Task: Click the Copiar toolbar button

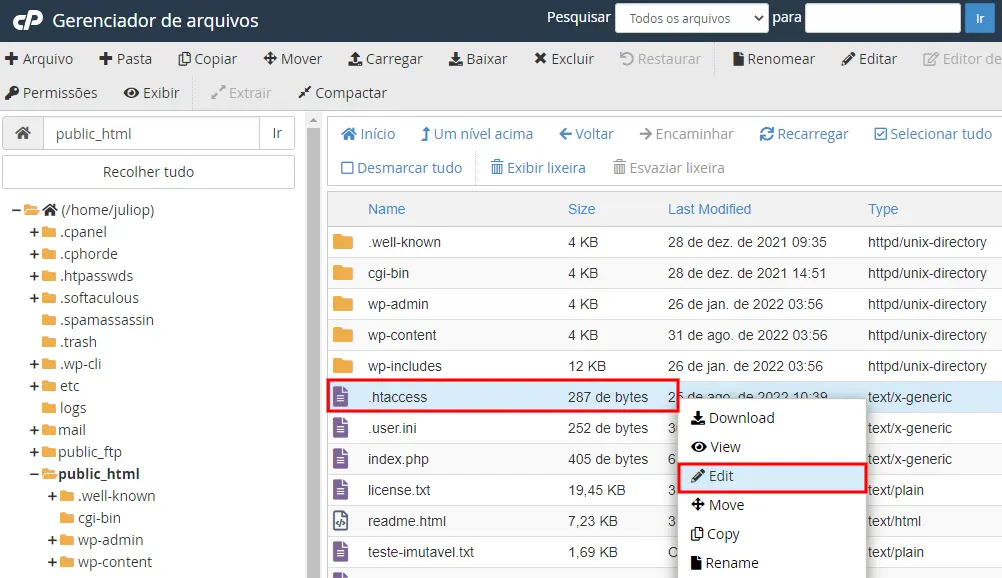Action: 208,59
